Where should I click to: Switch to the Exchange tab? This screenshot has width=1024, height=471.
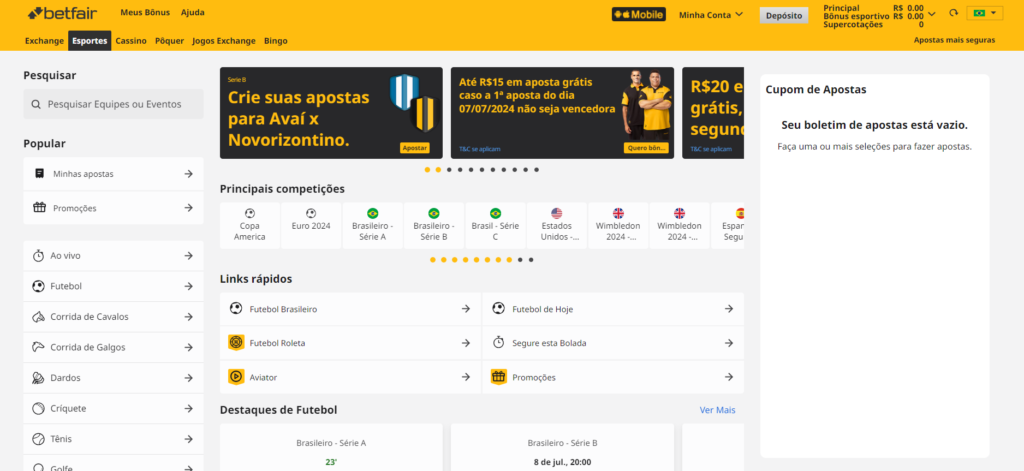click(x=44, y=41)
